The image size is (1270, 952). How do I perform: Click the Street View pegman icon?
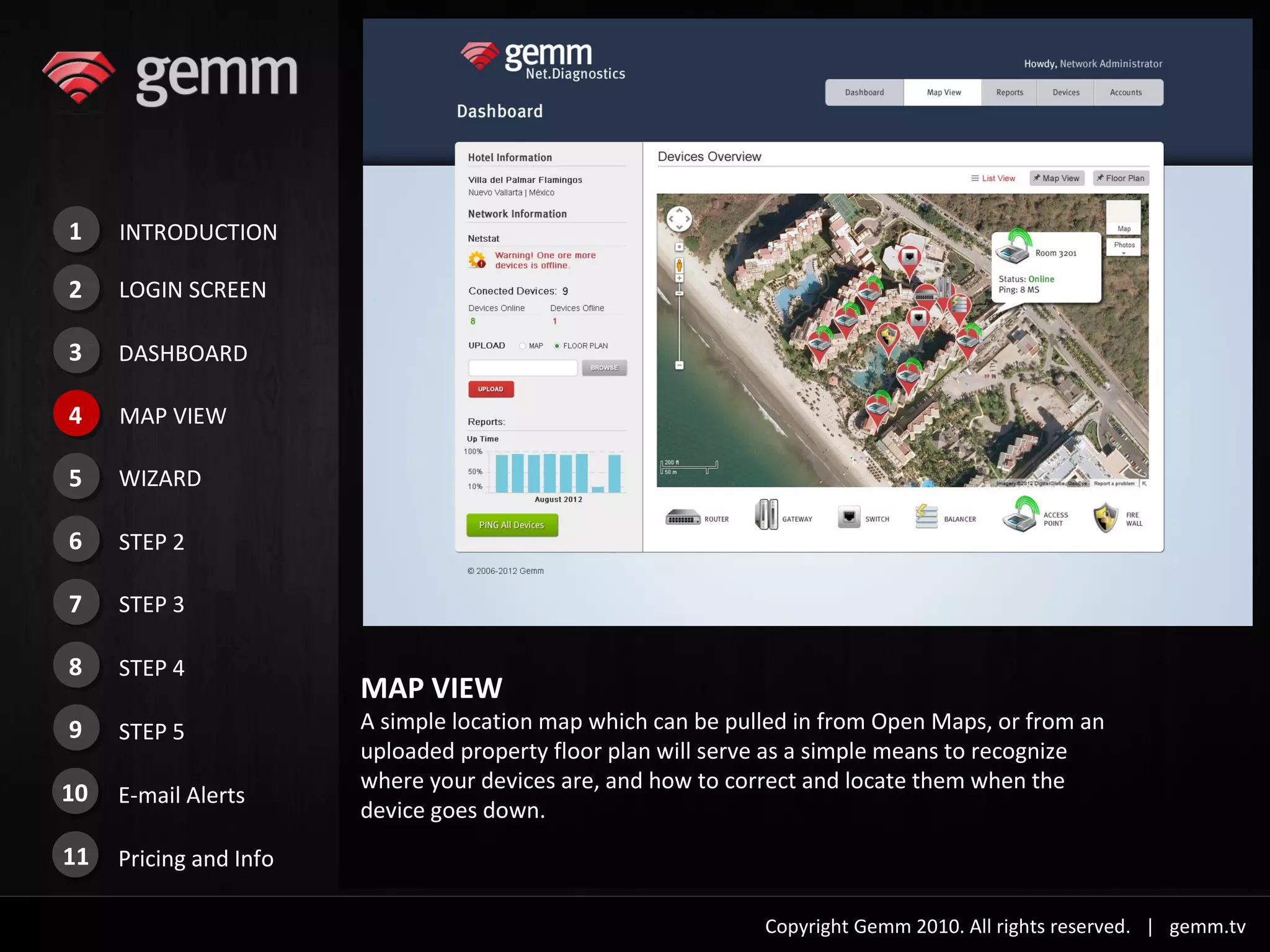[x=679, y=265]
